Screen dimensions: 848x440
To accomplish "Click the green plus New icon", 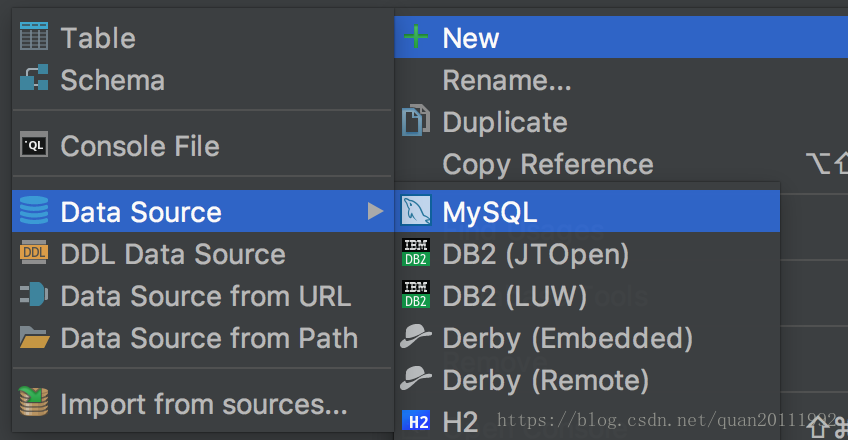I will point(416,37).
